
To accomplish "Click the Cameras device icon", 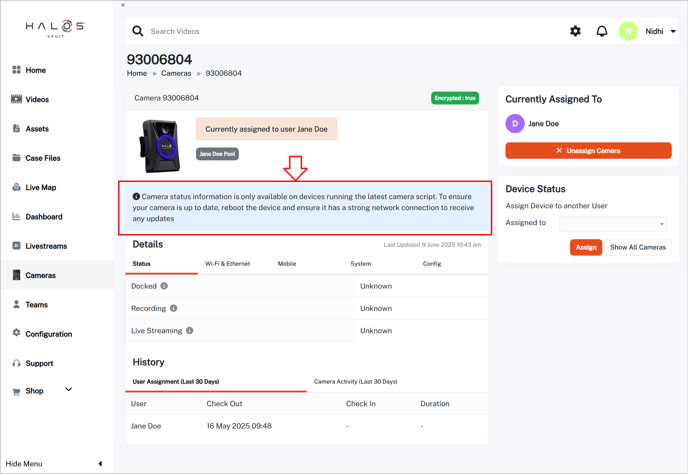I will tap(16, 275).
